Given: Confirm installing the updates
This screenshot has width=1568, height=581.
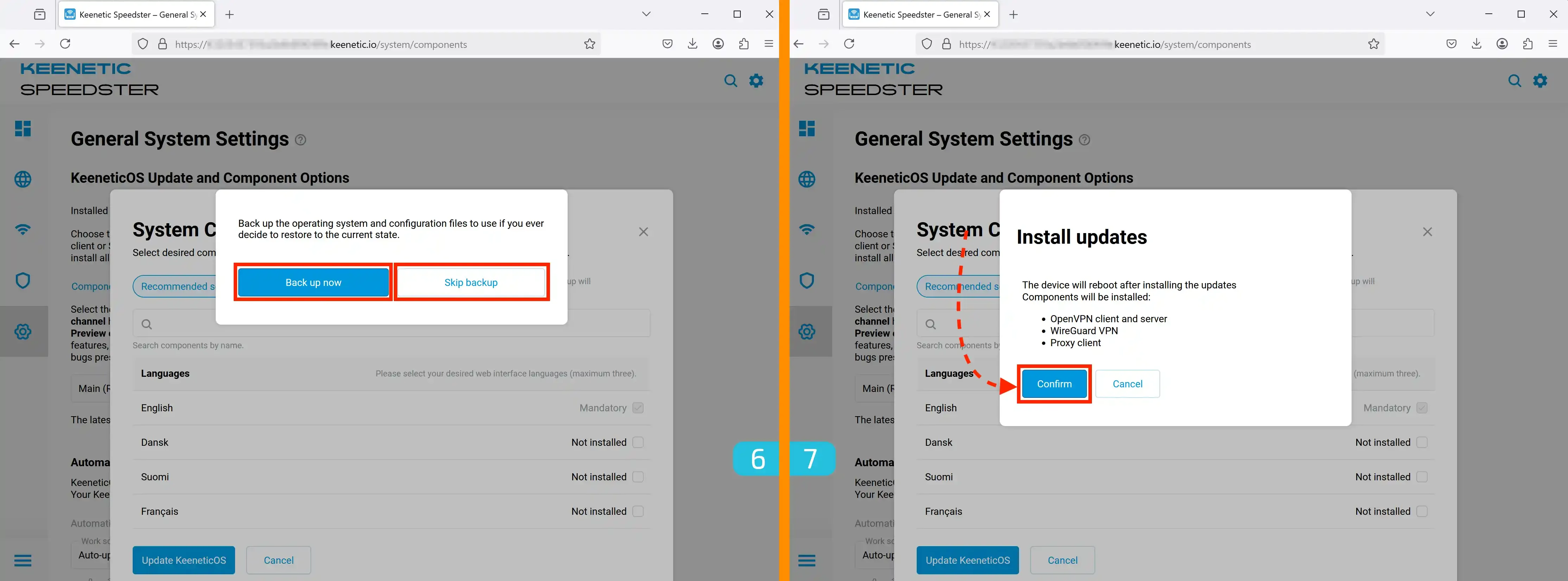Looking at the screenshot, I should point(1054,384).
